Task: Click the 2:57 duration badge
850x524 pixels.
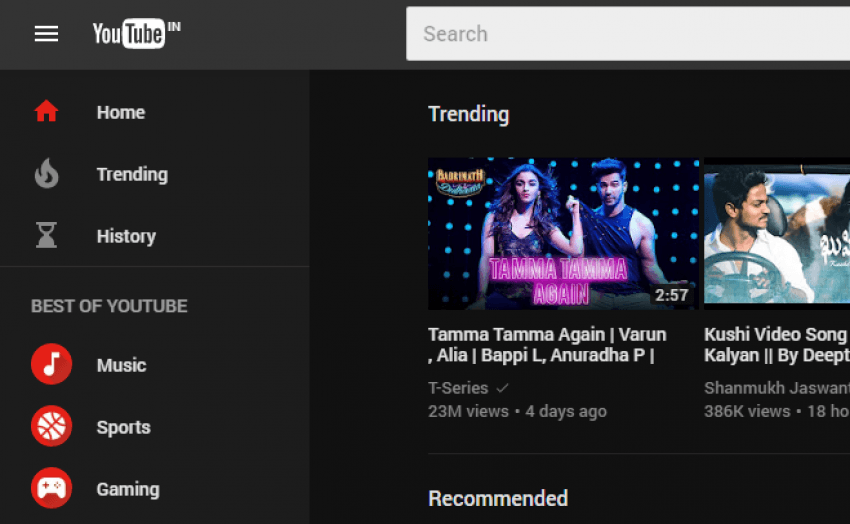Action: [x=672, y=295]
